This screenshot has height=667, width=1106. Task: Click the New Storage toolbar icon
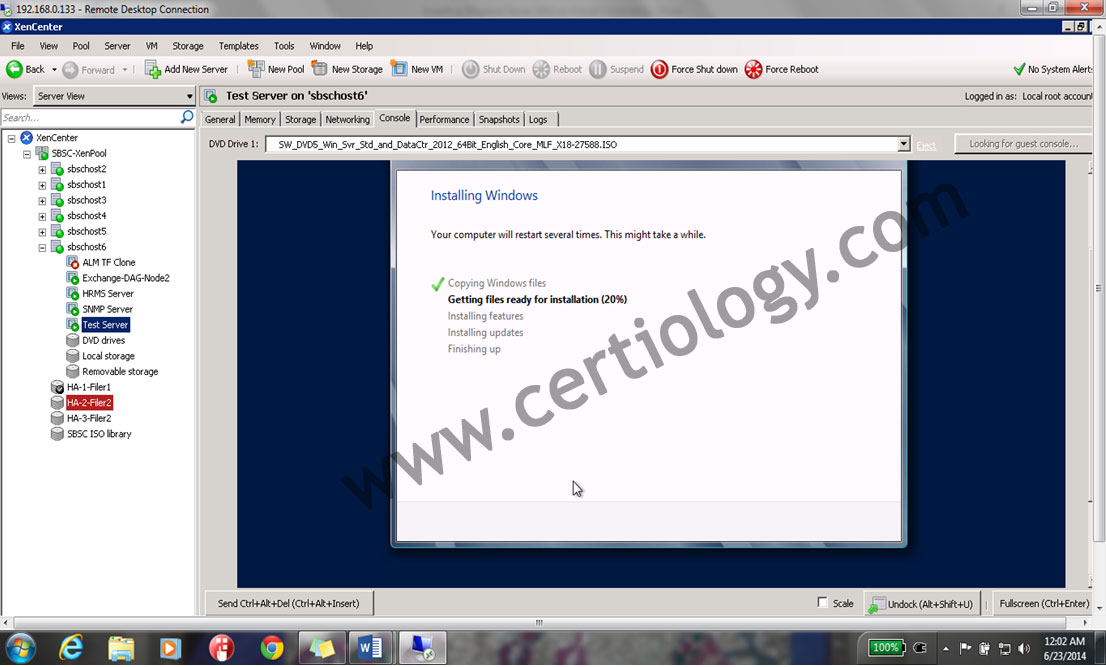tap(320, 69)
